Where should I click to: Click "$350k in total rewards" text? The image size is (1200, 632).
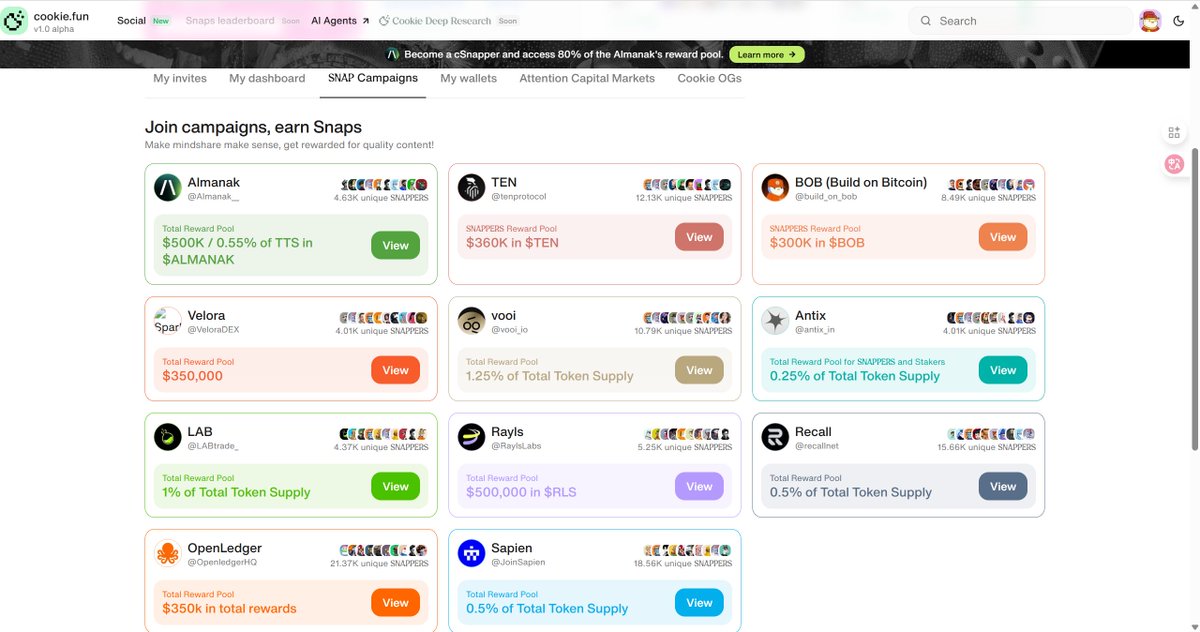[229, 608]
